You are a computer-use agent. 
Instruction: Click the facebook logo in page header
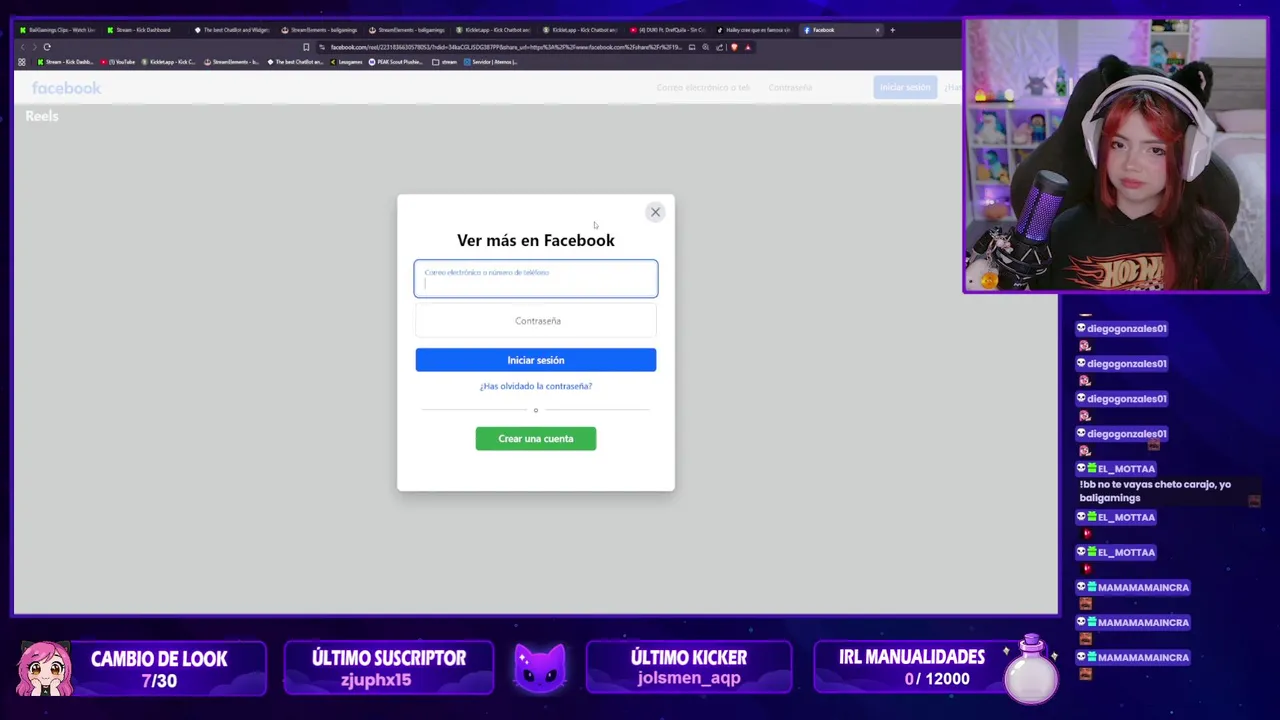[x=66, y=88]
